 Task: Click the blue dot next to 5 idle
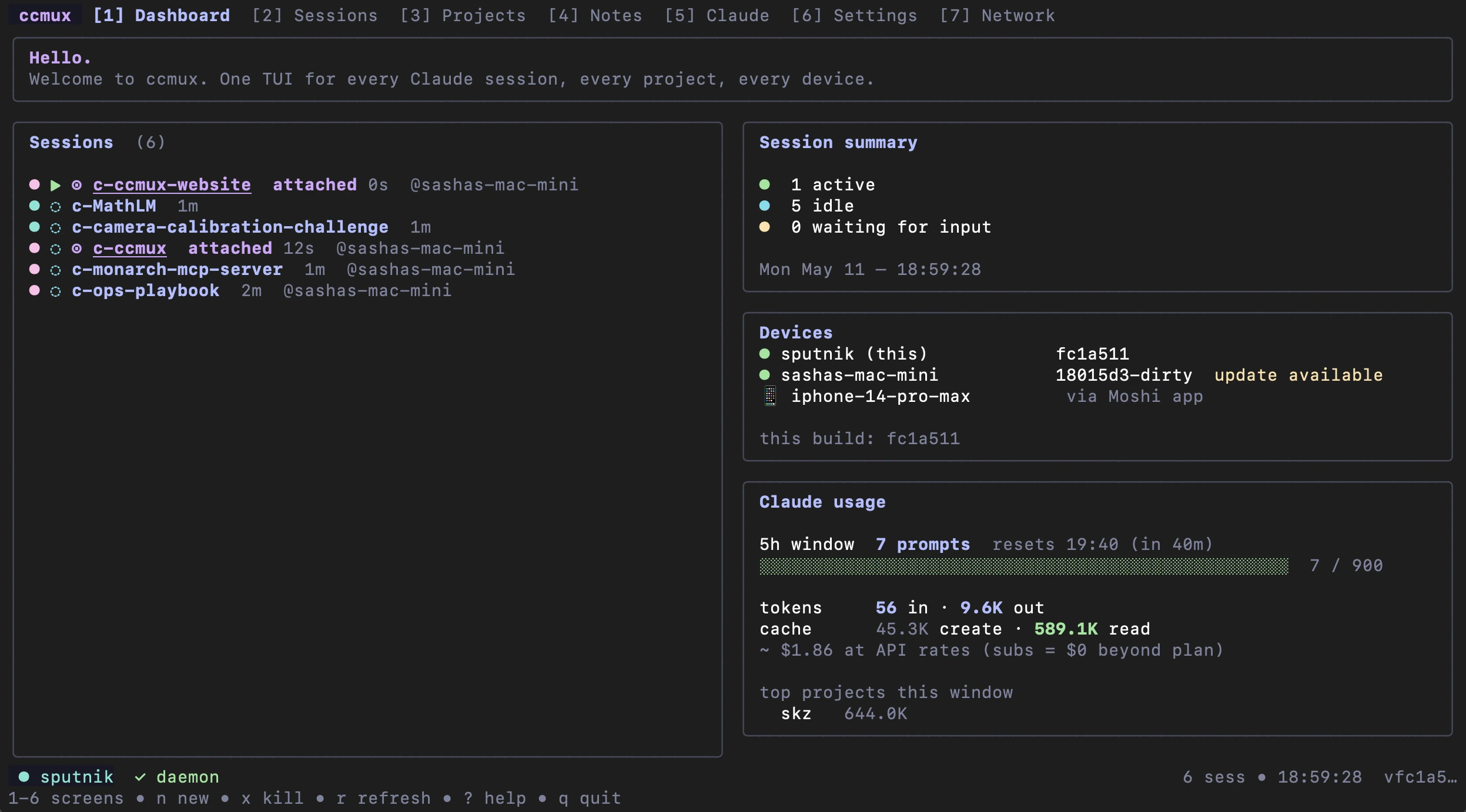coord(765,206)
